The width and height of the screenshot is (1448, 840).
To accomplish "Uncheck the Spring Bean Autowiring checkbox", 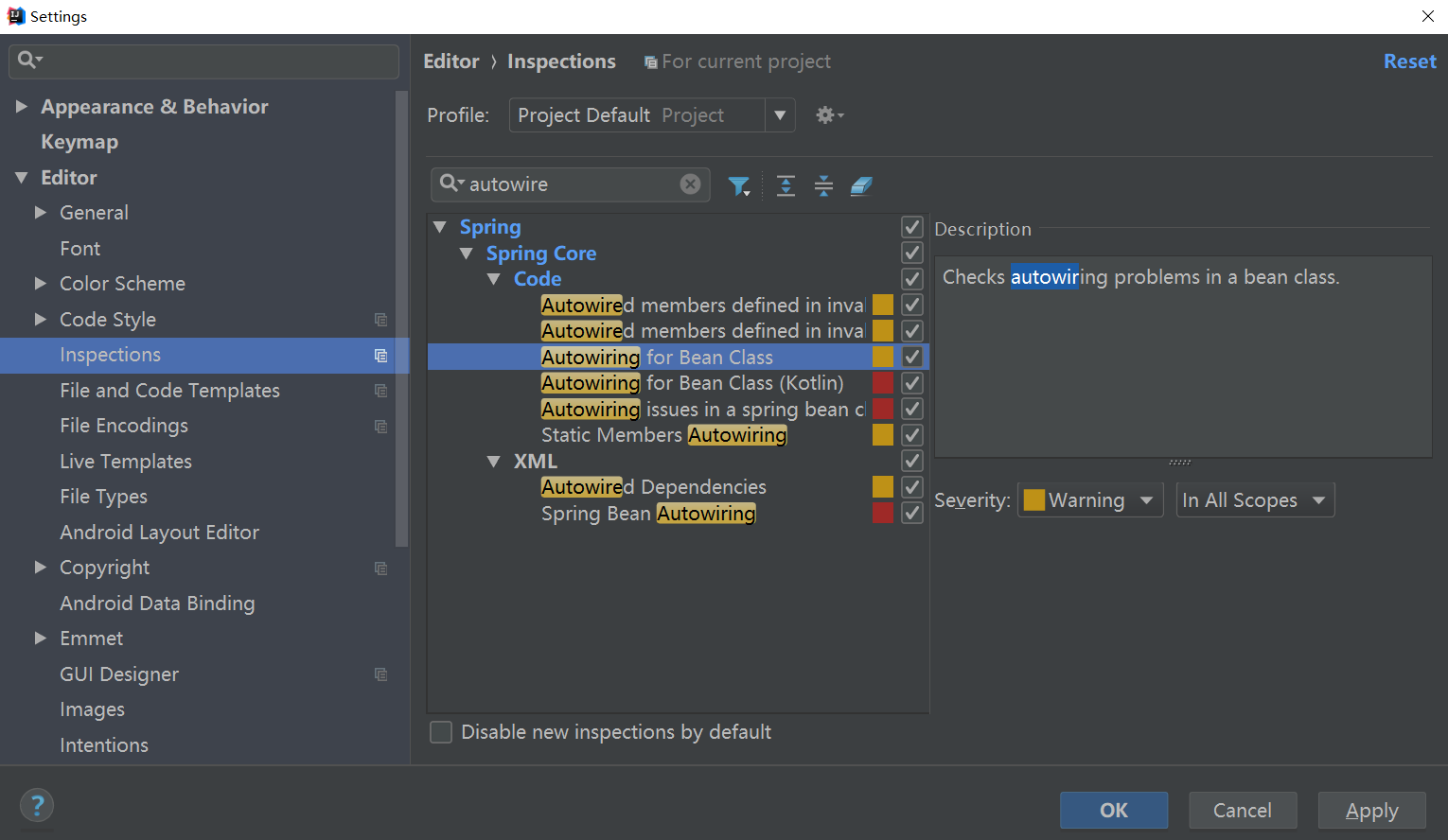I will pos(912,513).
